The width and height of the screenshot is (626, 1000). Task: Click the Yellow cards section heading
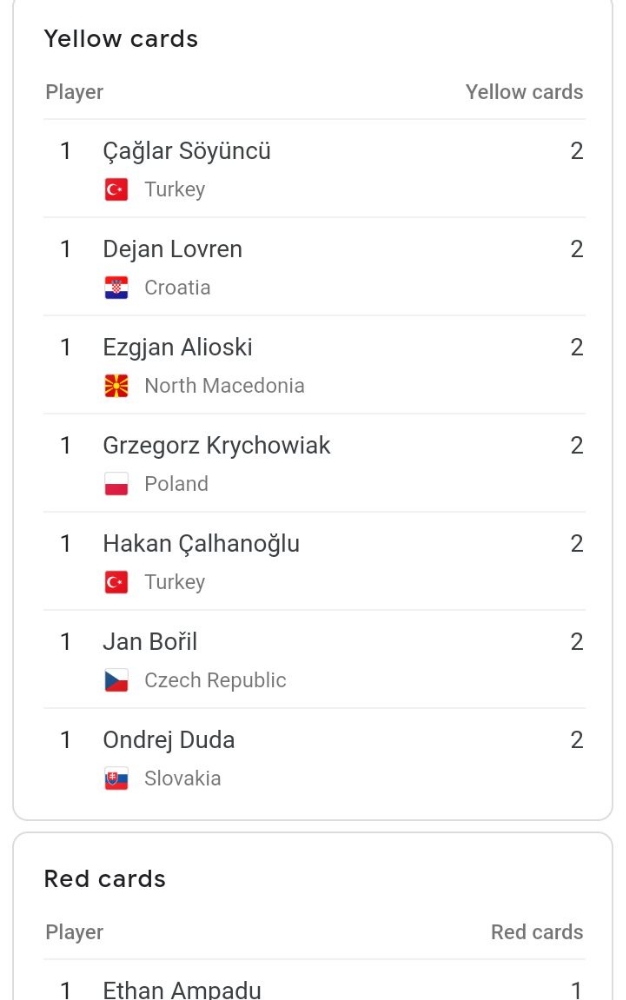121,39
